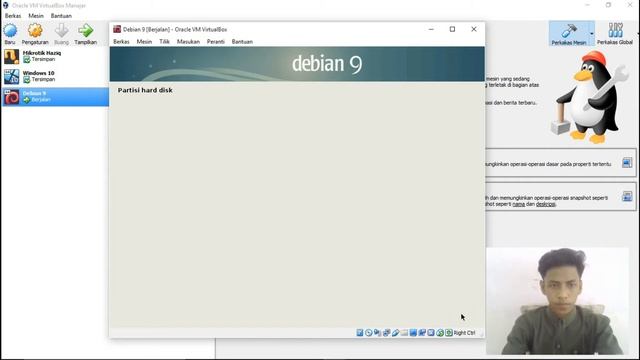
Task: Click the Debian 9 window title bar icon
Action: (117, 29)
